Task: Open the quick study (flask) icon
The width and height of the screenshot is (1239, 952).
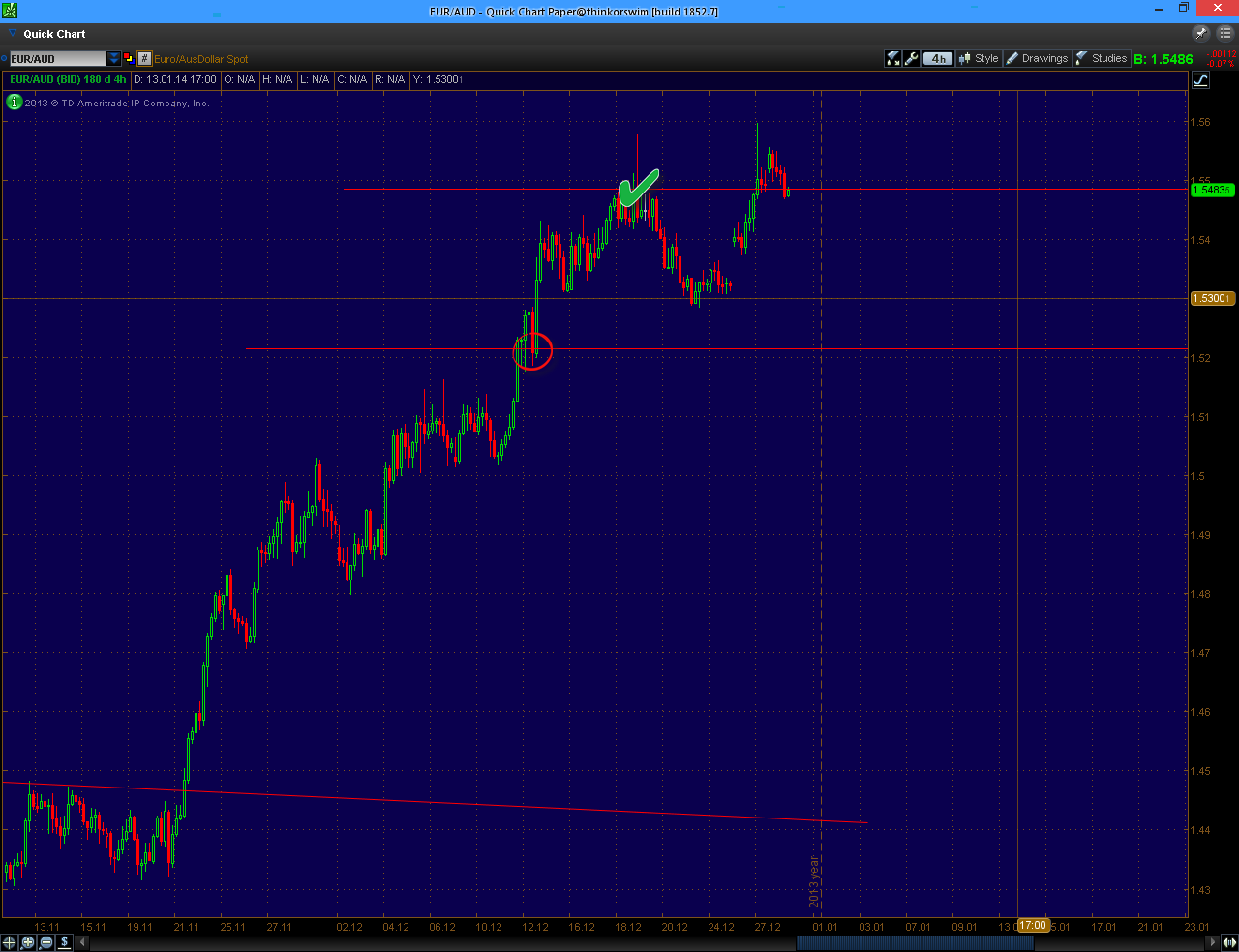Action: point(893,58)
